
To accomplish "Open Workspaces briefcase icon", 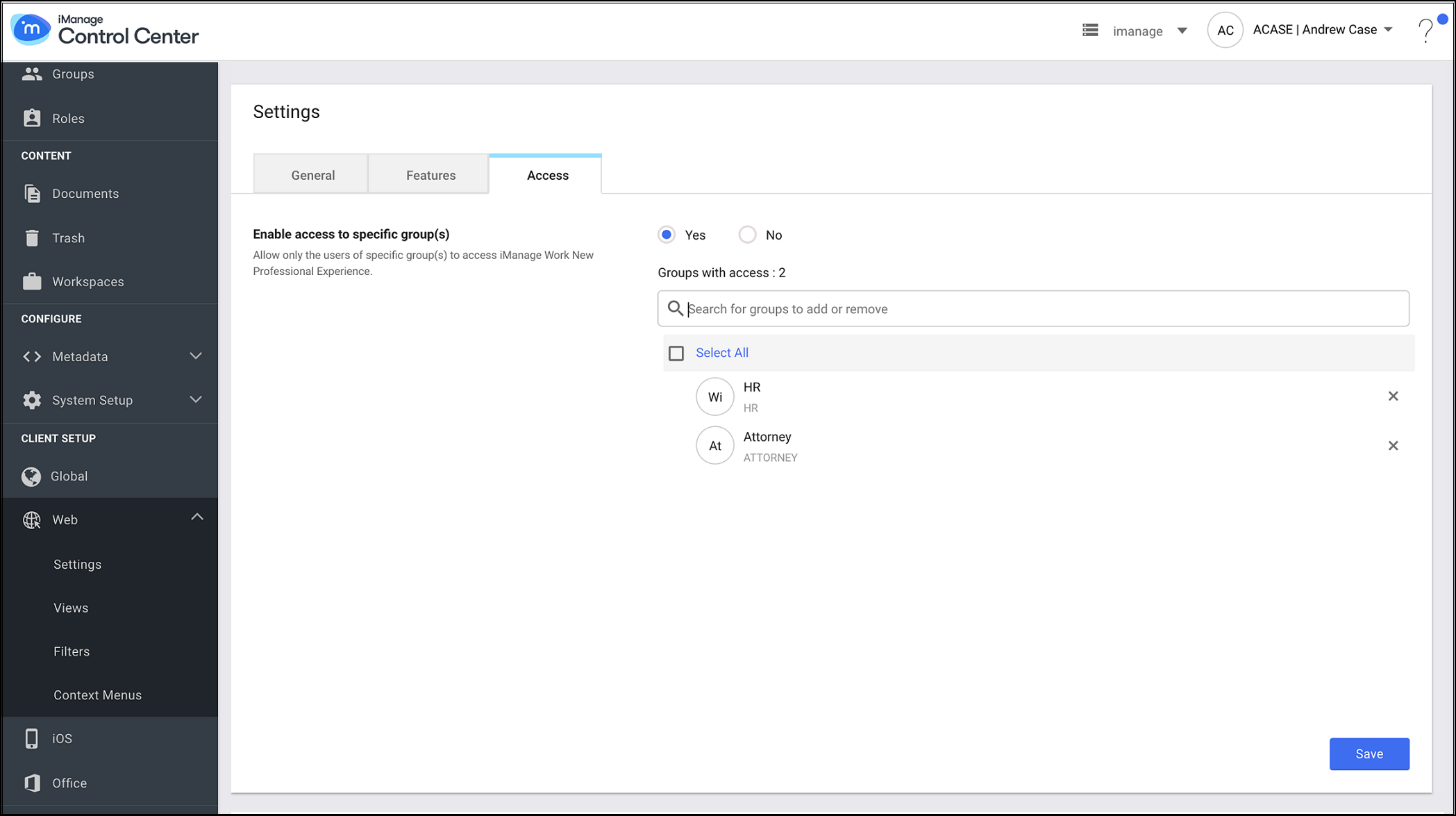I will (x=32, y=282).
